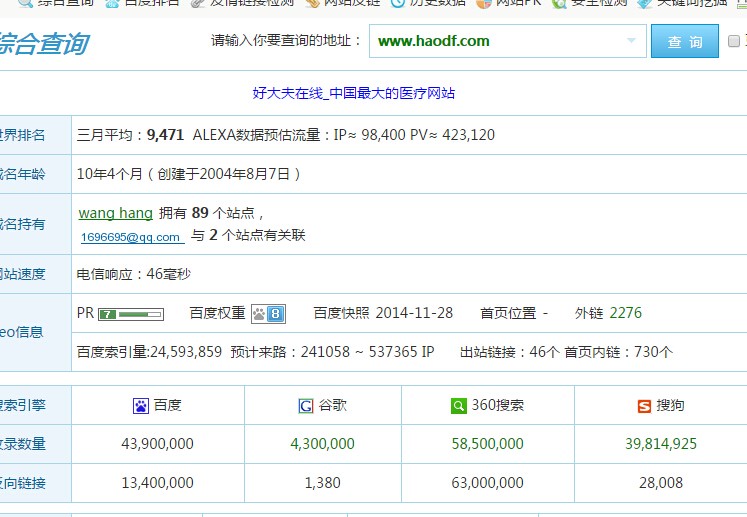
Task: Select the 预计来路 241058 ~ 537365 IP text
Action: (332, 352)
